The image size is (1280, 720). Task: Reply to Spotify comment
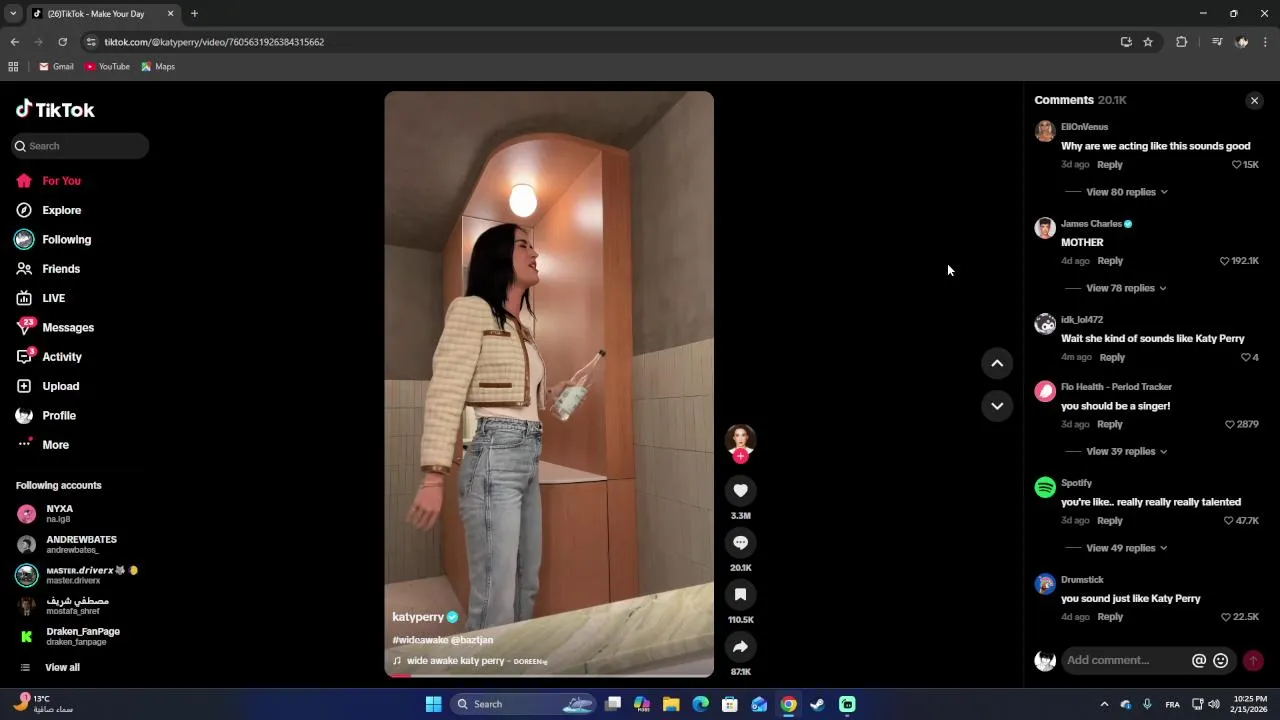[1110, 521]
